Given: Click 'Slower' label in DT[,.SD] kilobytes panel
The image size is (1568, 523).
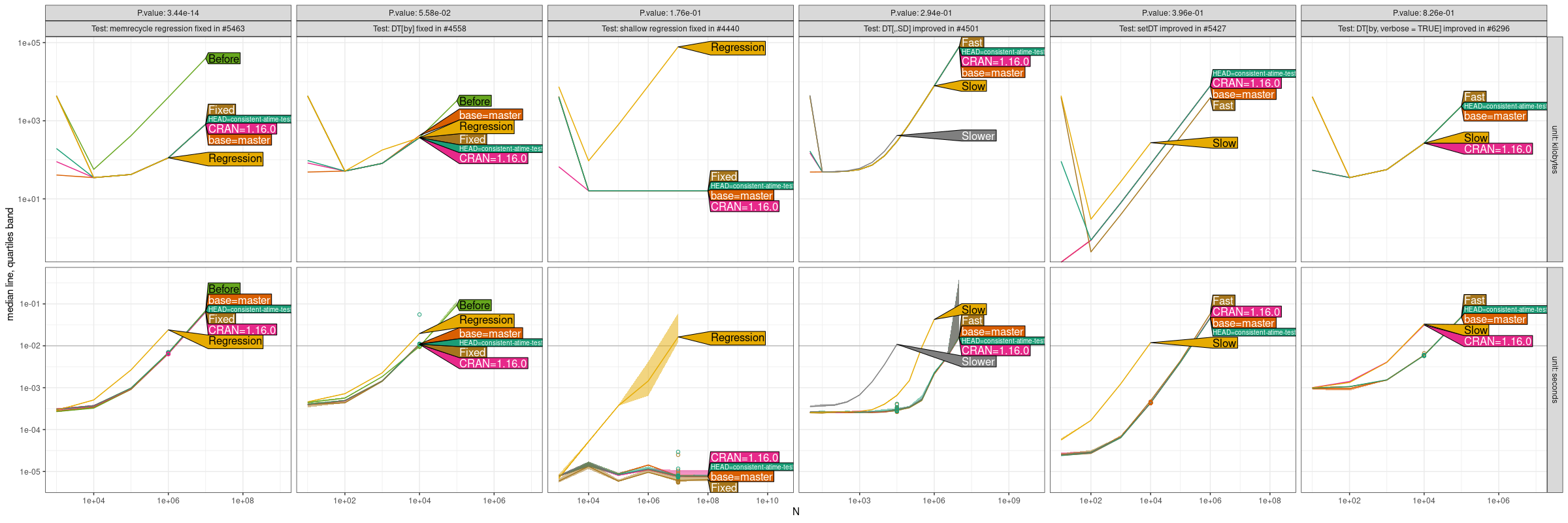Looking at the screenshot, I should coord(978,136).
